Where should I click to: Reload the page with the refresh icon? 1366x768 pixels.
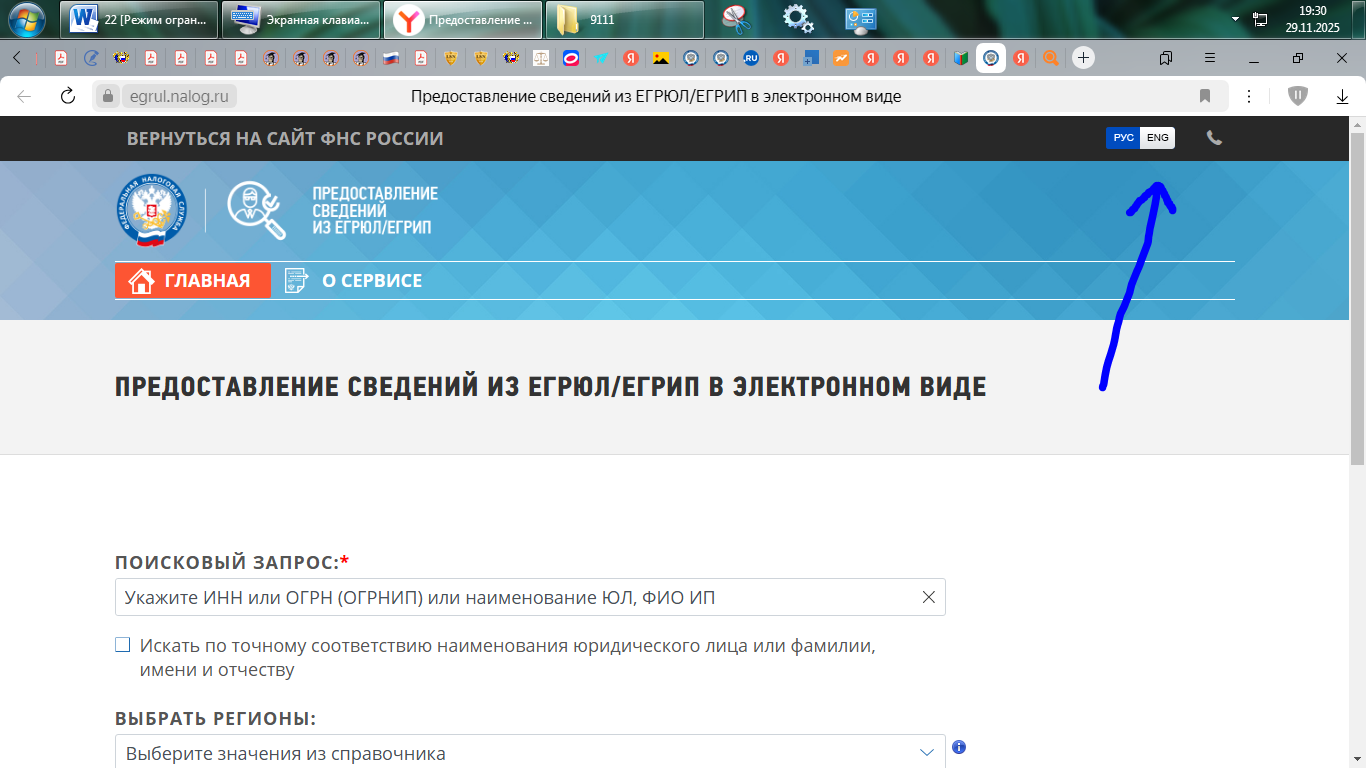point(67,96)
